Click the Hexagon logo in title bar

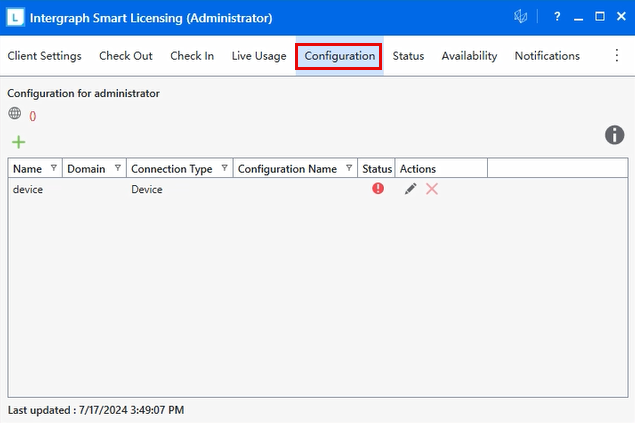click(520, 17)
